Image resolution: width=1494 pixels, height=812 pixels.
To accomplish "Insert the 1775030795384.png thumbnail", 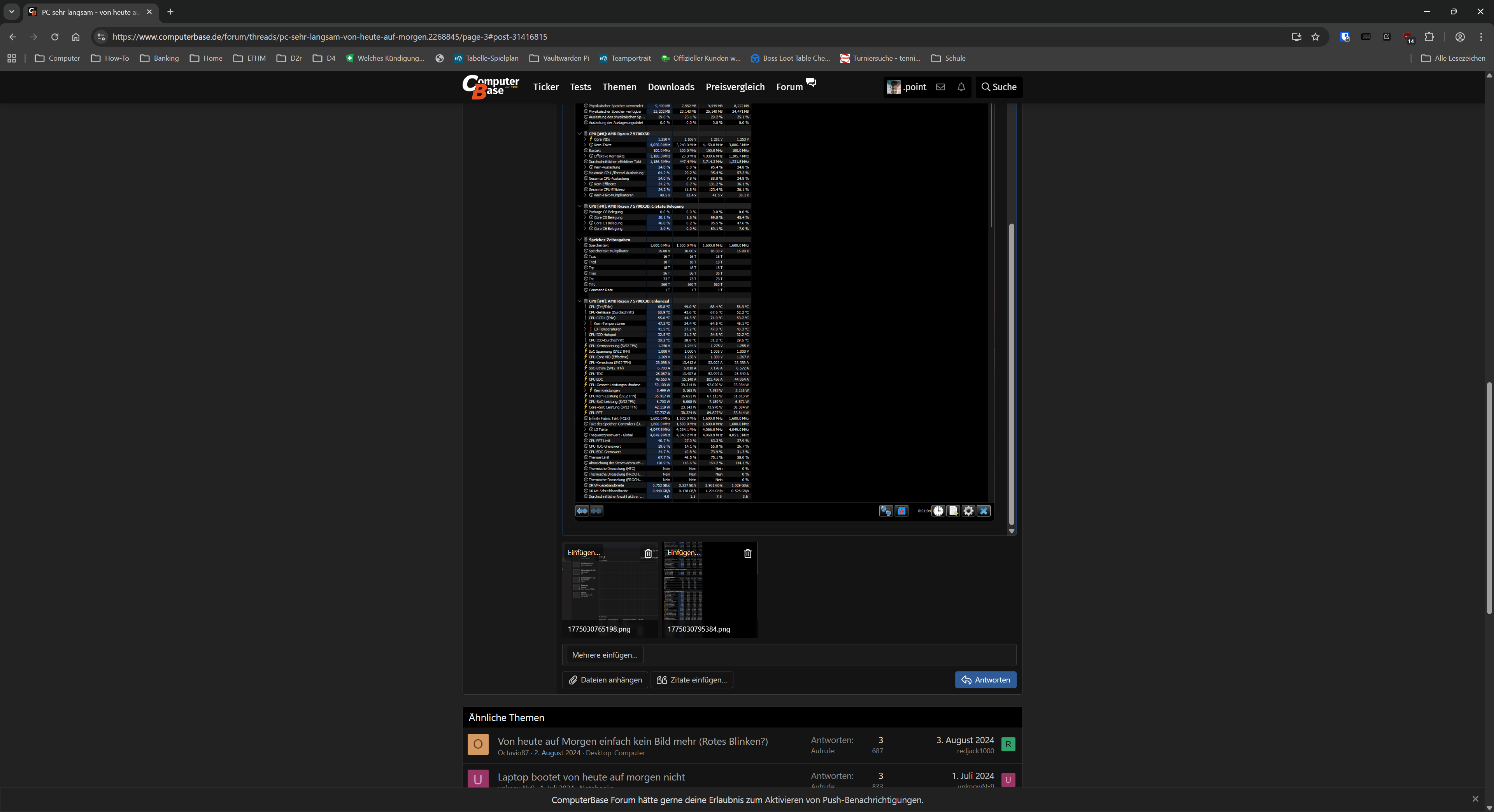I will [683, 552].
